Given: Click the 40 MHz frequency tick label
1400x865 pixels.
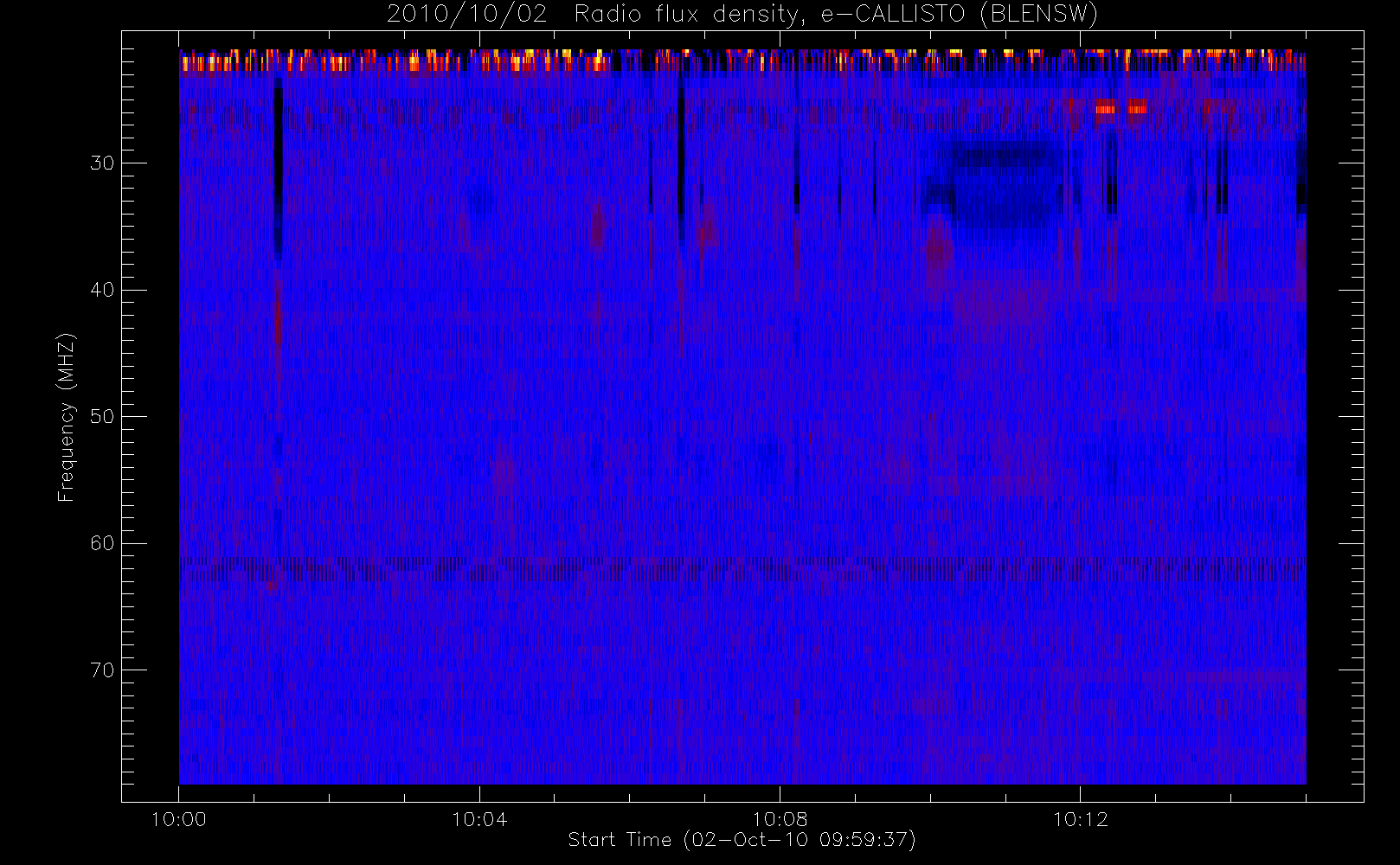Looking at the screenshot, I should [102, 290].
